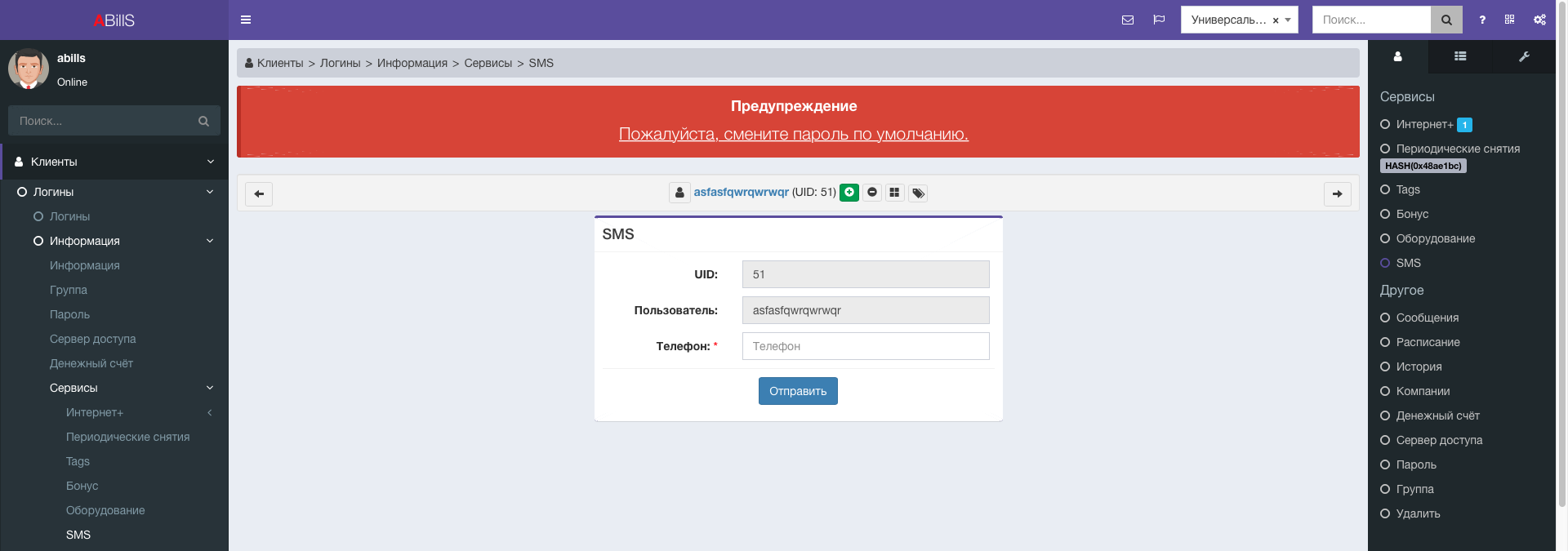
Task: Click the change default password warning link
Action: 793,134
